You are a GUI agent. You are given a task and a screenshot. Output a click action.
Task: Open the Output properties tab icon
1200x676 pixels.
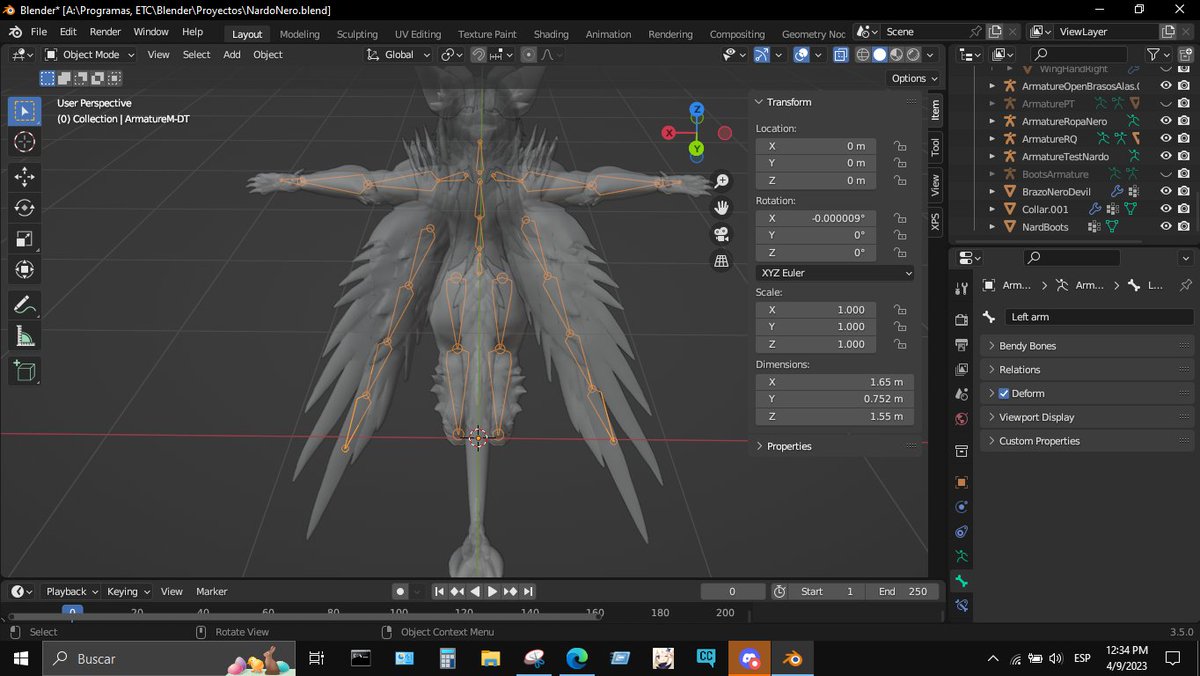click(x=962, y=345)
